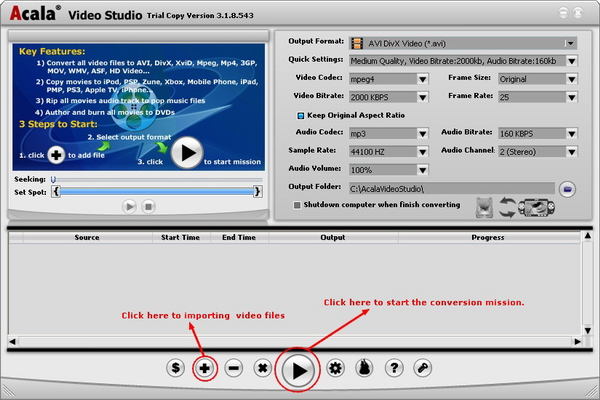Open settings with the gear icon

pyautogui.click(x=336, y=368)
